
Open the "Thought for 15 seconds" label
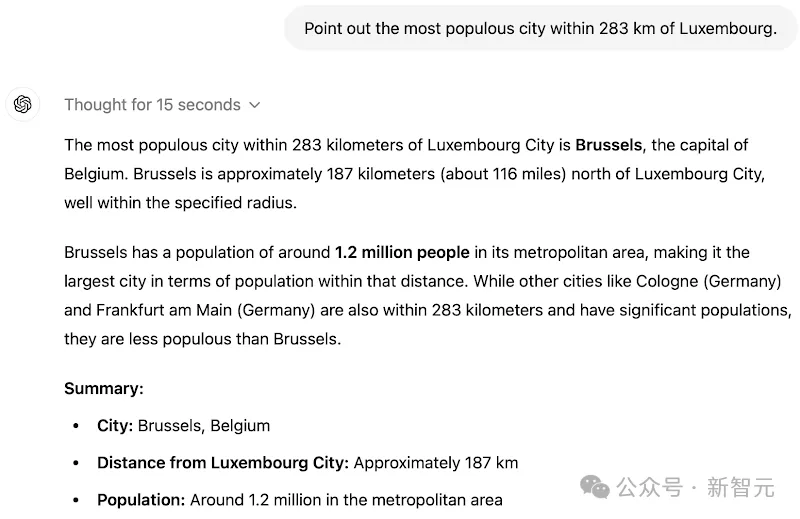point(152,105)
